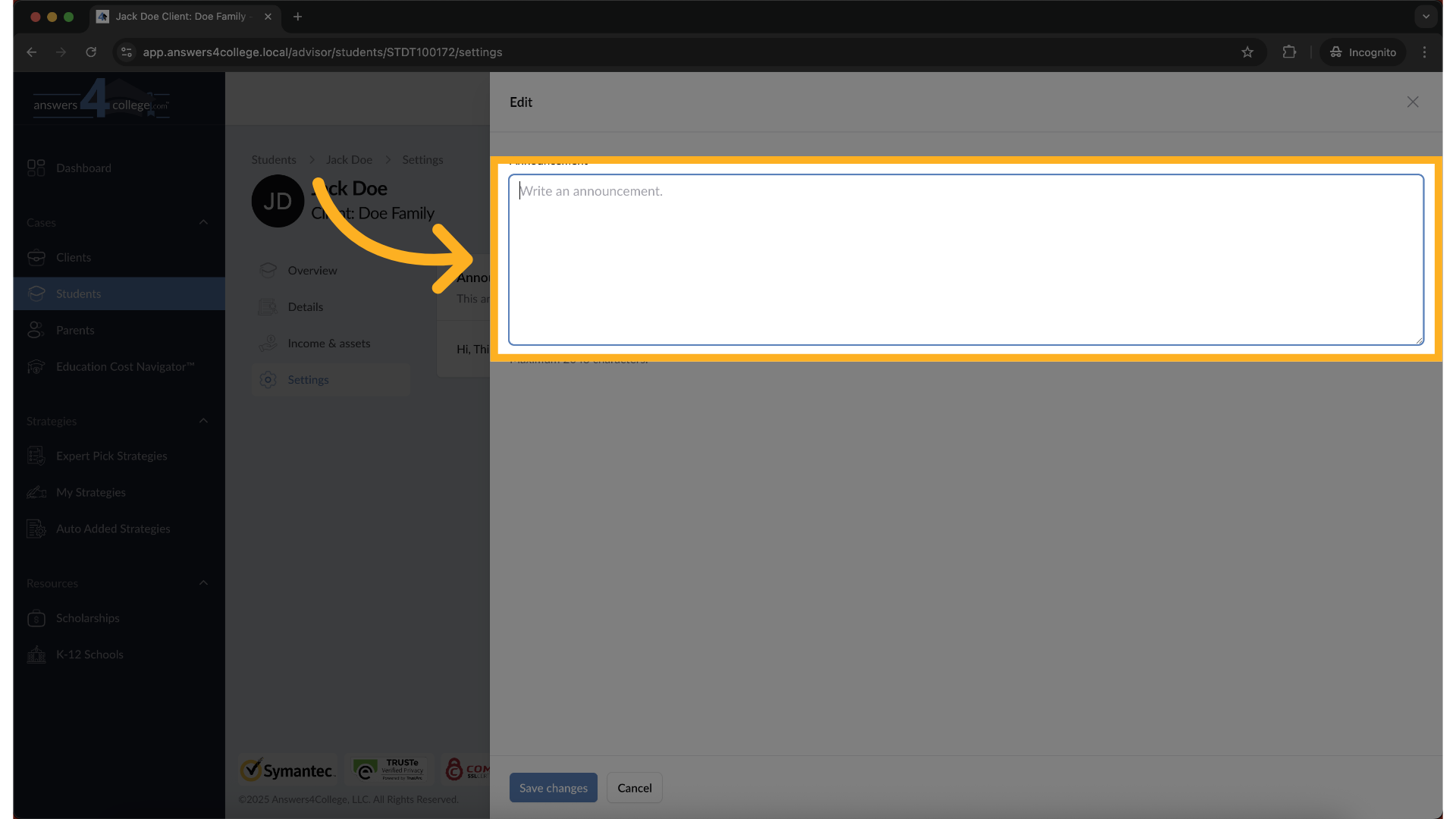1456x819 pixels.
Task: Collapse the Cases section chevron
Action: 203,222
